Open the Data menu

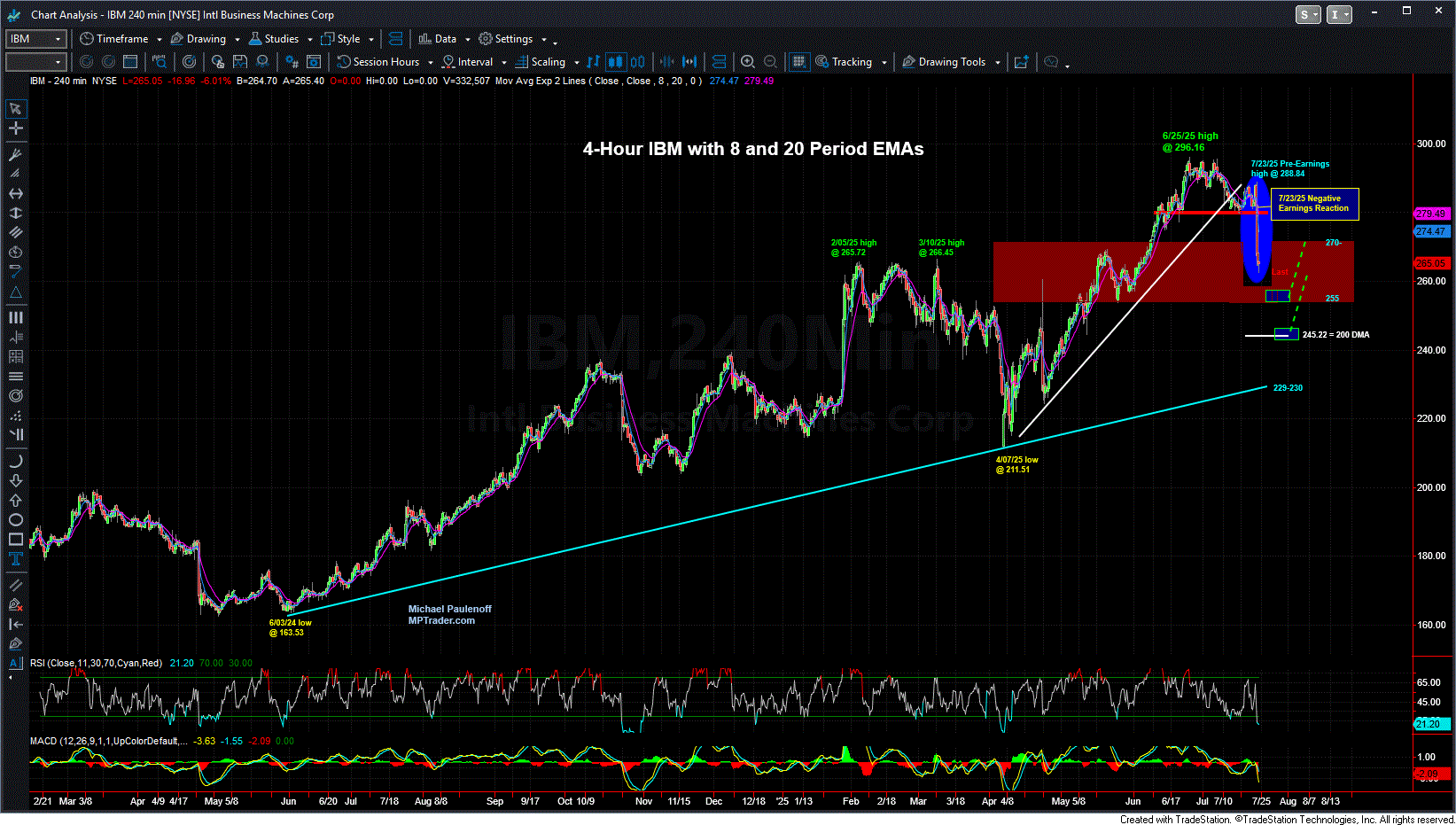click(x=438, y=39)
